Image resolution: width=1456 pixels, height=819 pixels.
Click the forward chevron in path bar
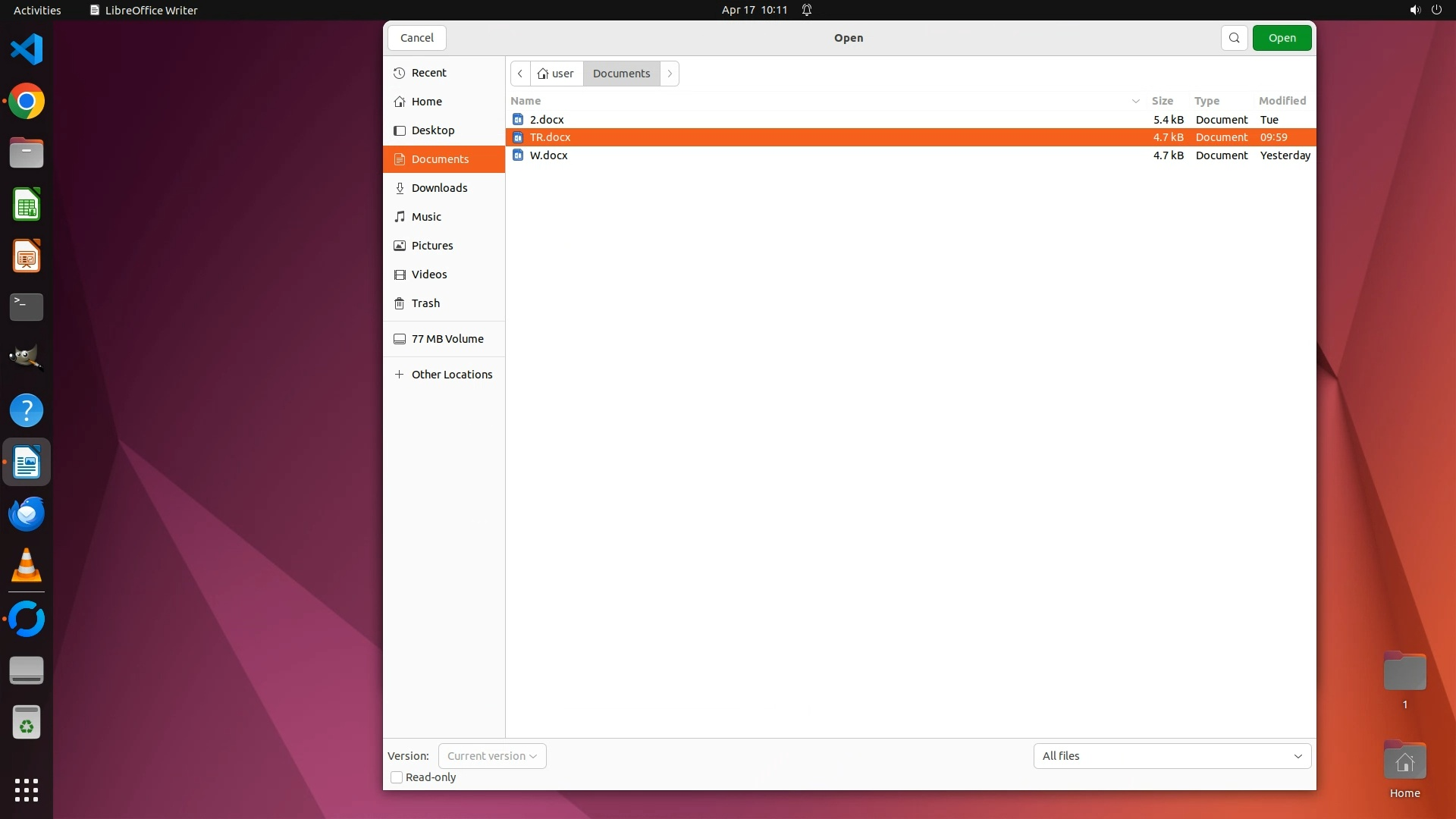click(x=670, y=74)
